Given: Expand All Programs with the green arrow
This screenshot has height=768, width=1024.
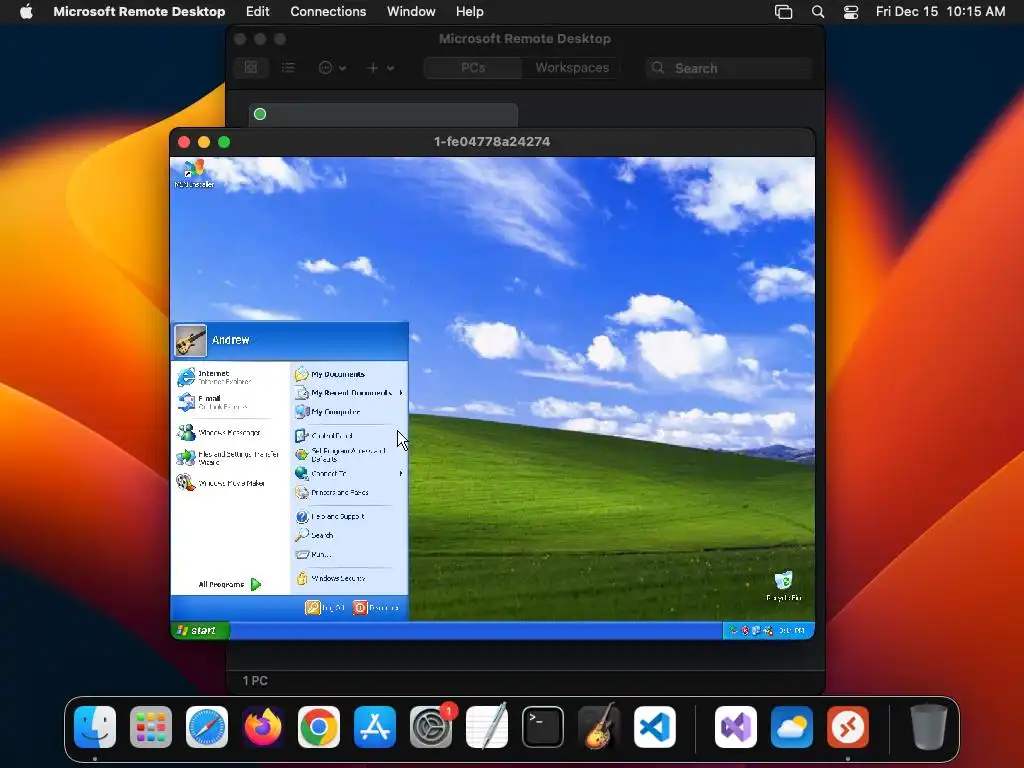Looking at the screenshot, I should pos(256,584).
